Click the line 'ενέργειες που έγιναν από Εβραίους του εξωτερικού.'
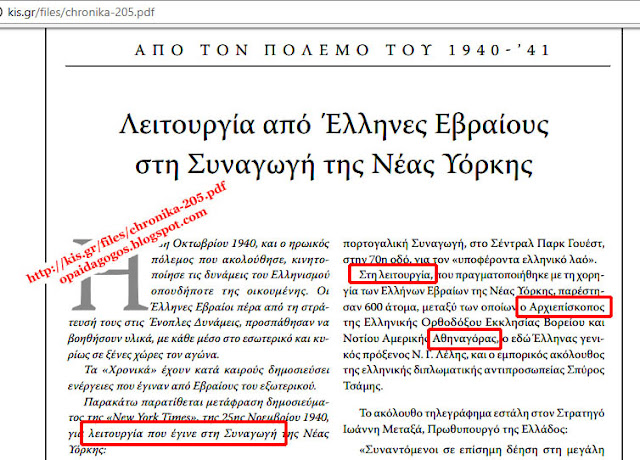This screenshot has height=460, width=640. [191, 386]
